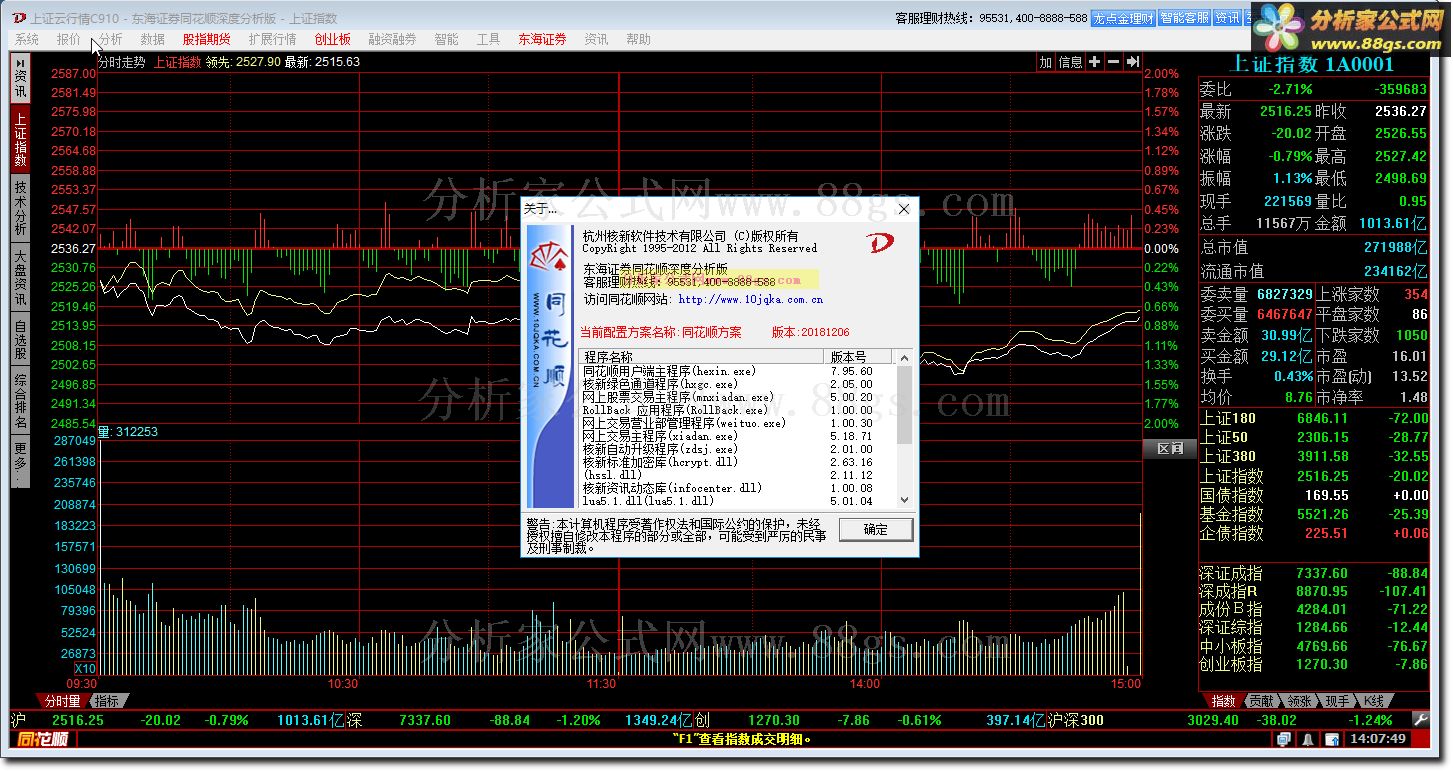Open the 股指期货 menu
The image size is (1453, 771).
click(207, 39)
